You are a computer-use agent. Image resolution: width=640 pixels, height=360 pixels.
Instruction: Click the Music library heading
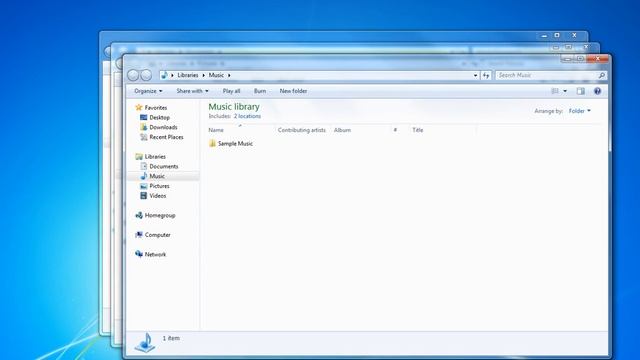(x=234, y=107)
